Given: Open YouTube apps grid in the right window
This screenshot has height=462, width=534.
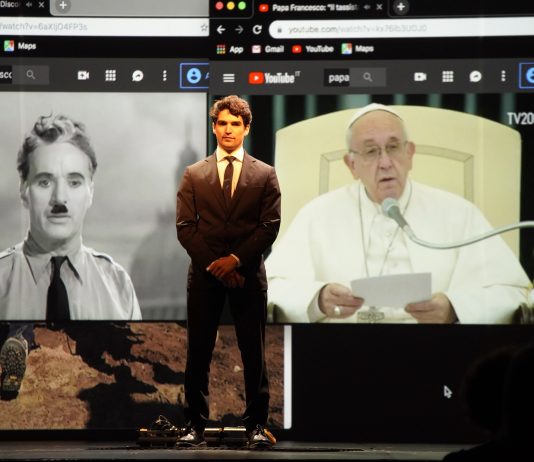Looking at the screenshot, I should 447,77.
